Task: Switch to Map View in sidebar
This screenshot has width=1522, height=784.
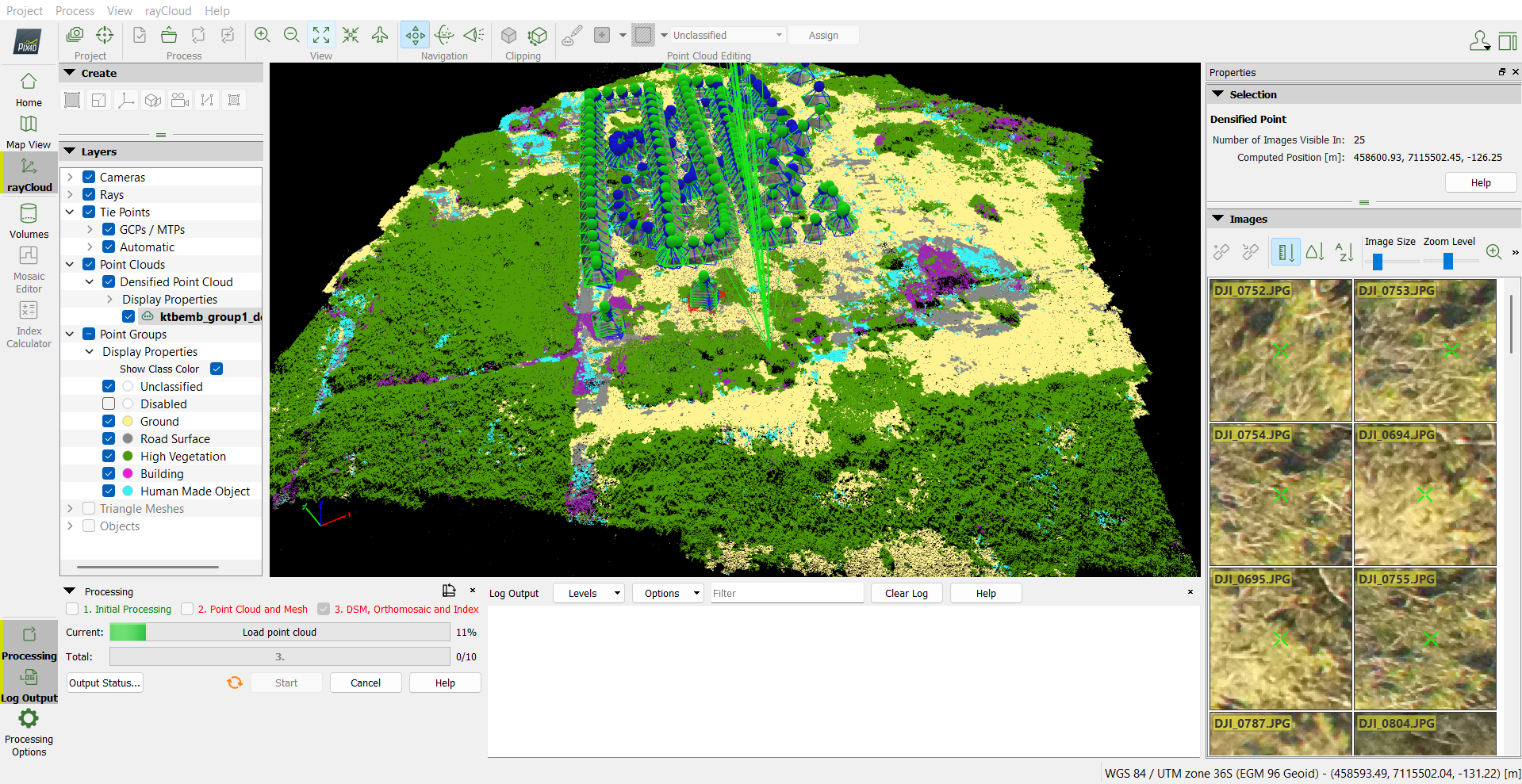Action: (x=29, y=132)
